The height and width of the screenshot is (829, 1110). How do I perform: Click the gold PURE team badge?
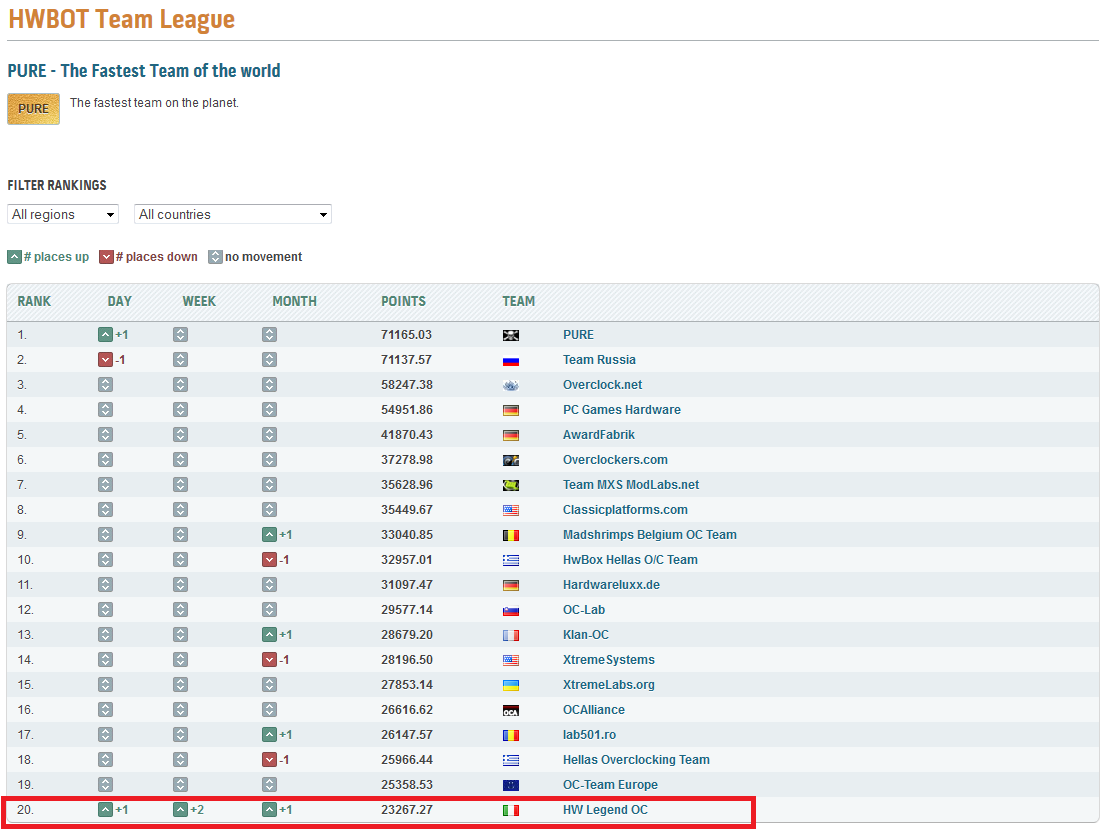33,109
